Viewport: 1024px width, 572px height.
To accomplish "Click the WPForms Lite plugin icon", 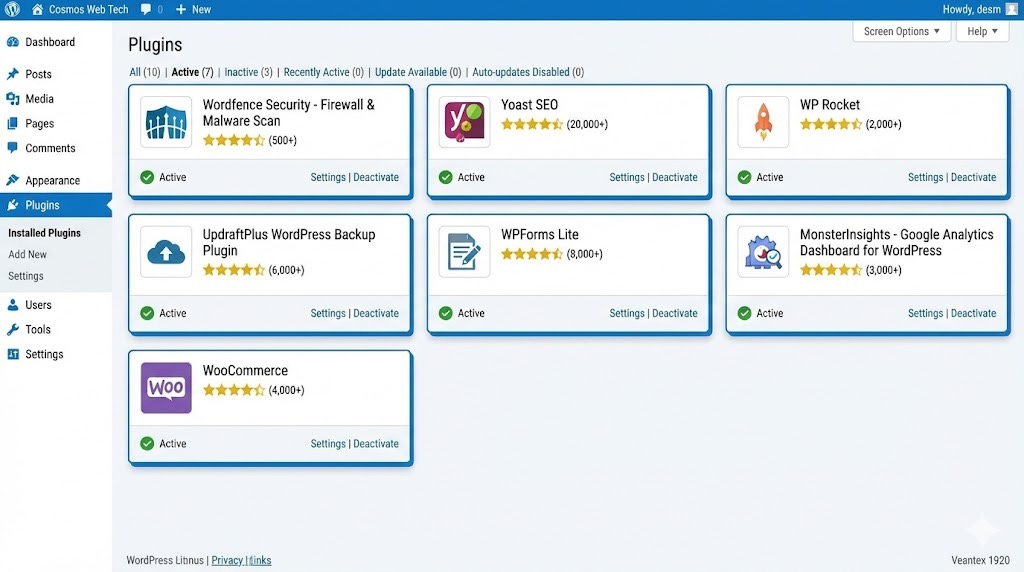I will pos(464,252).
